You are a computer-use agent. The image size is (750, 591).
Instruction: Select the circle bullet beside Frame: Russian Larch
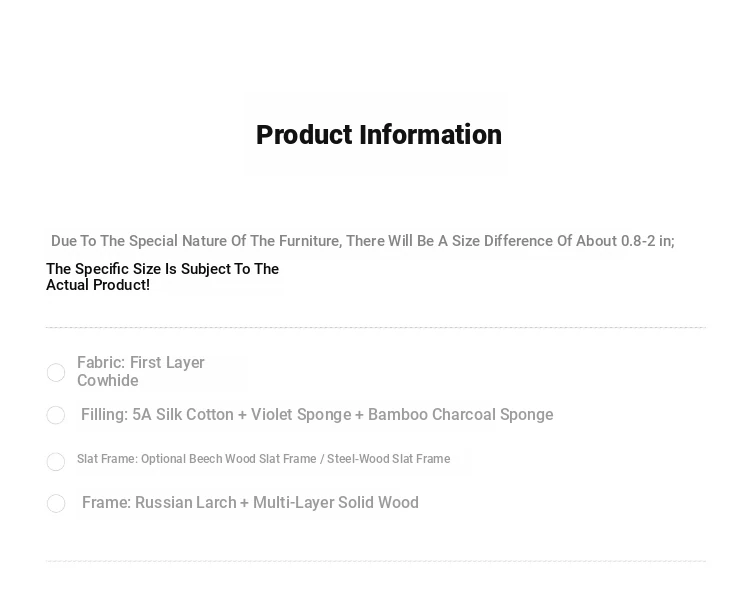click(x=56, y=504)
